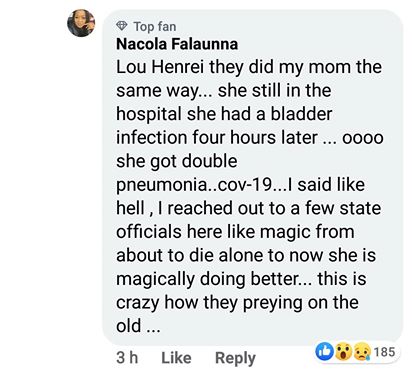Click the word officials in the comment
The height and width of the screenshot is (378, 417).
149,232
